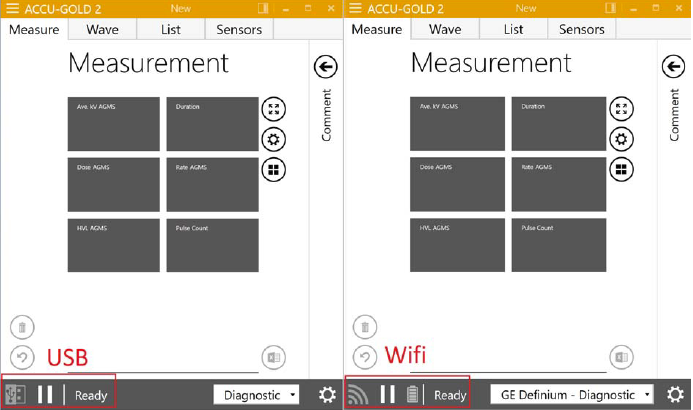Screen dimensions: 693x410
Task: Open tile grid layout in left window
Action: [274, 170]
